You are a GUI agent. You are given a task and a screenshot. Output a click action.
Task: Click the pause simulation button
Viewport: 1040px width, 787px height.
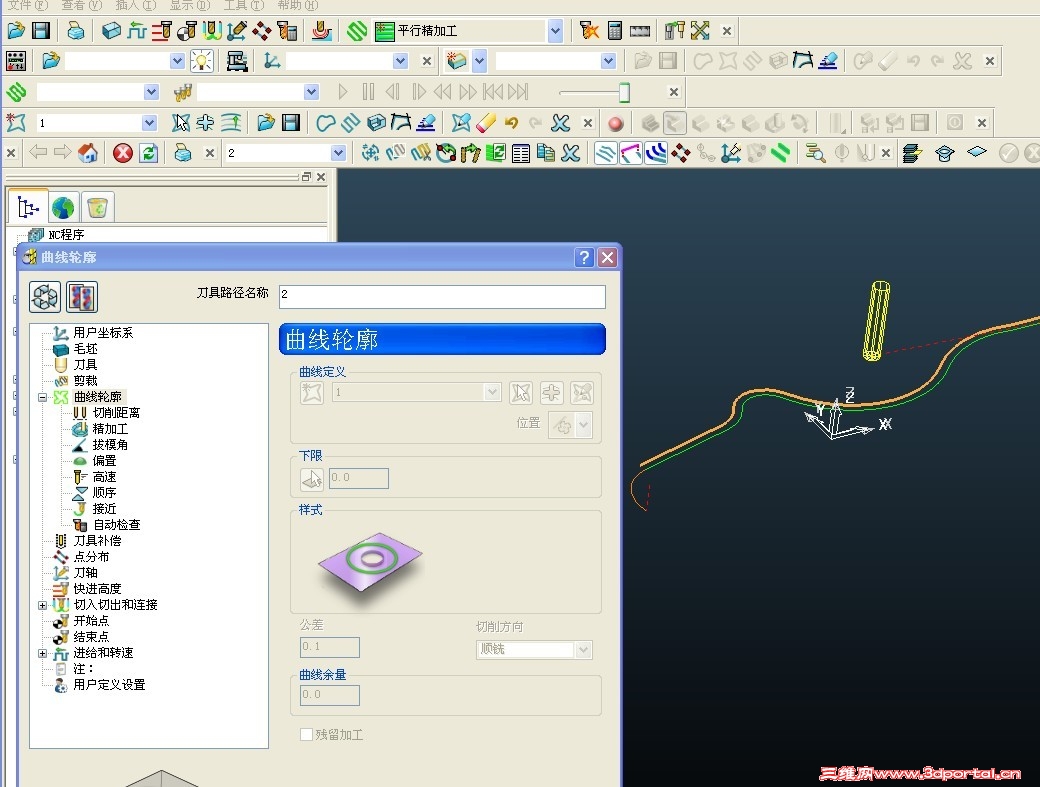pos(368,91)
